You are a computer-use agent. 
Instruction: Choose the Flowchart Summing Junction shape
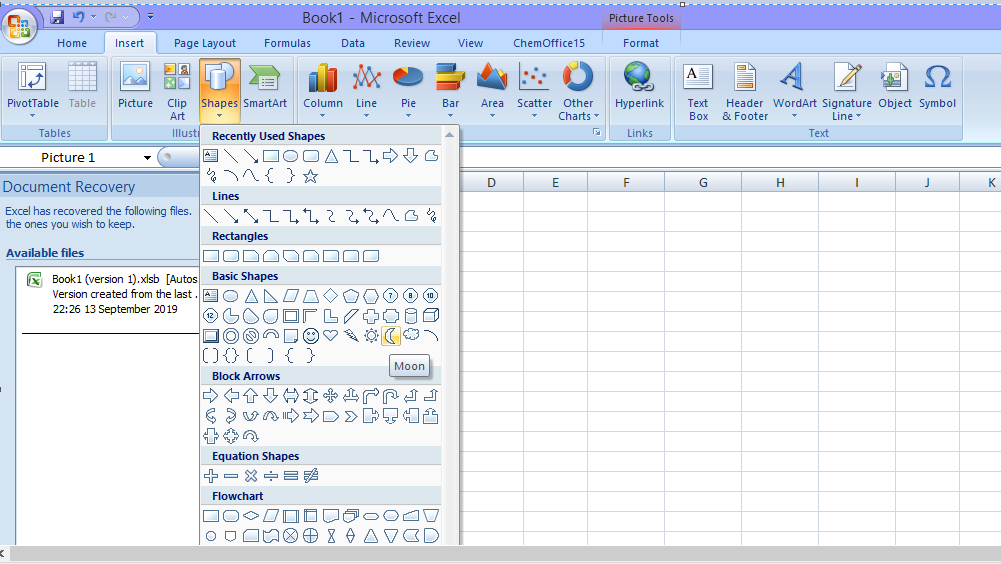[290, 535]
